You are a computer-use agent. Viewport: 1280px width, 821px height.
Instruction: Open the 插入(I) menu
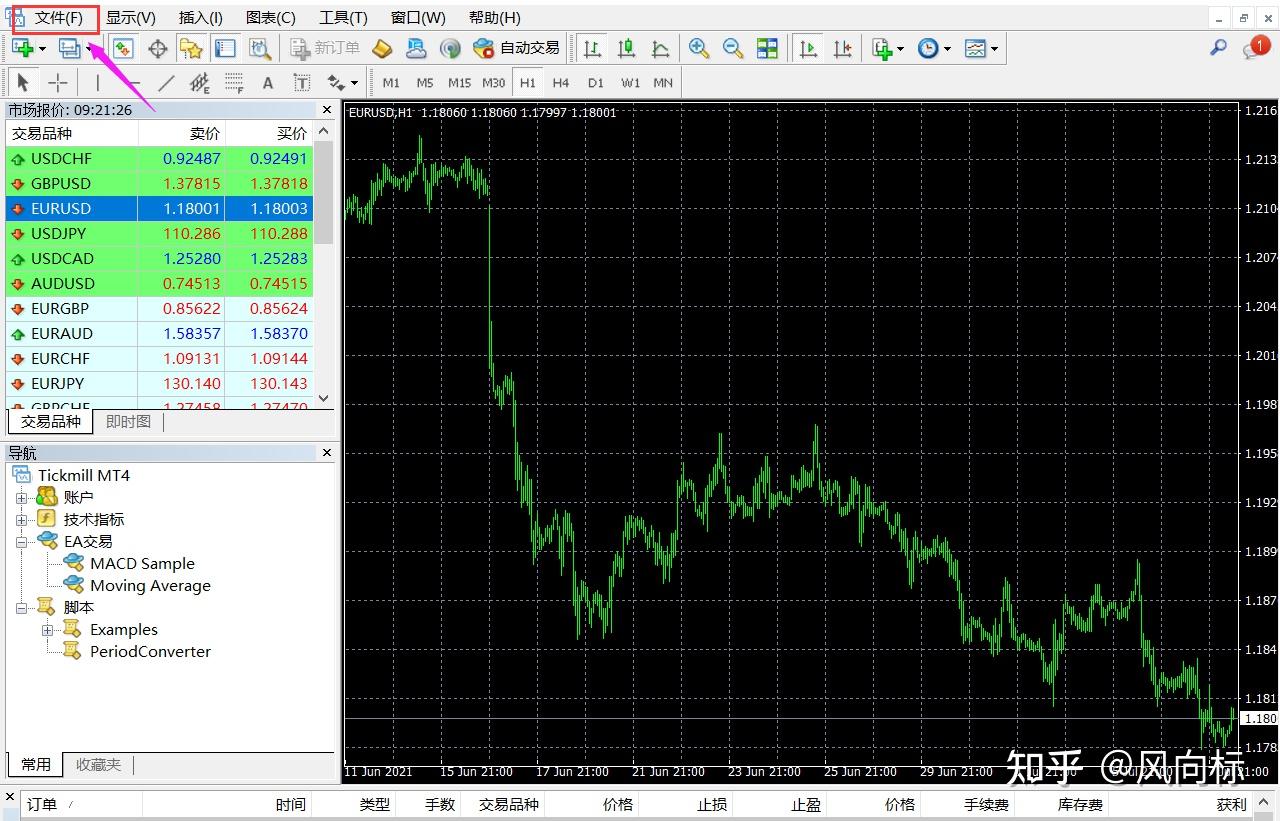(201, 18)
